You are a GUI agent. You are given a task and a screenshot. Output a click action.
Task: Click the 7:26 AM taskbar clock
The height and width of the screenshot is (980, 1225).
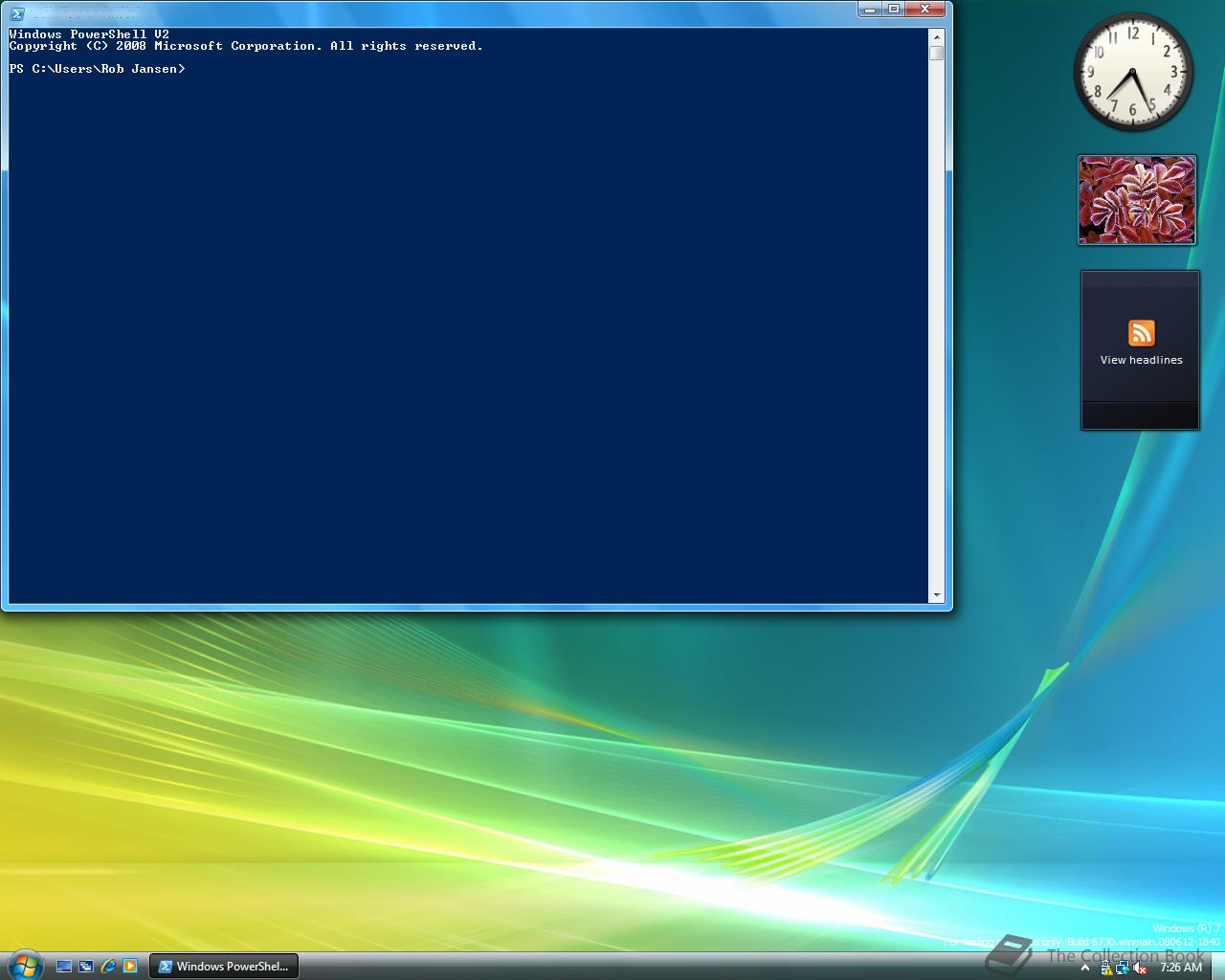pyautogui.click(x=1180, y=968)
